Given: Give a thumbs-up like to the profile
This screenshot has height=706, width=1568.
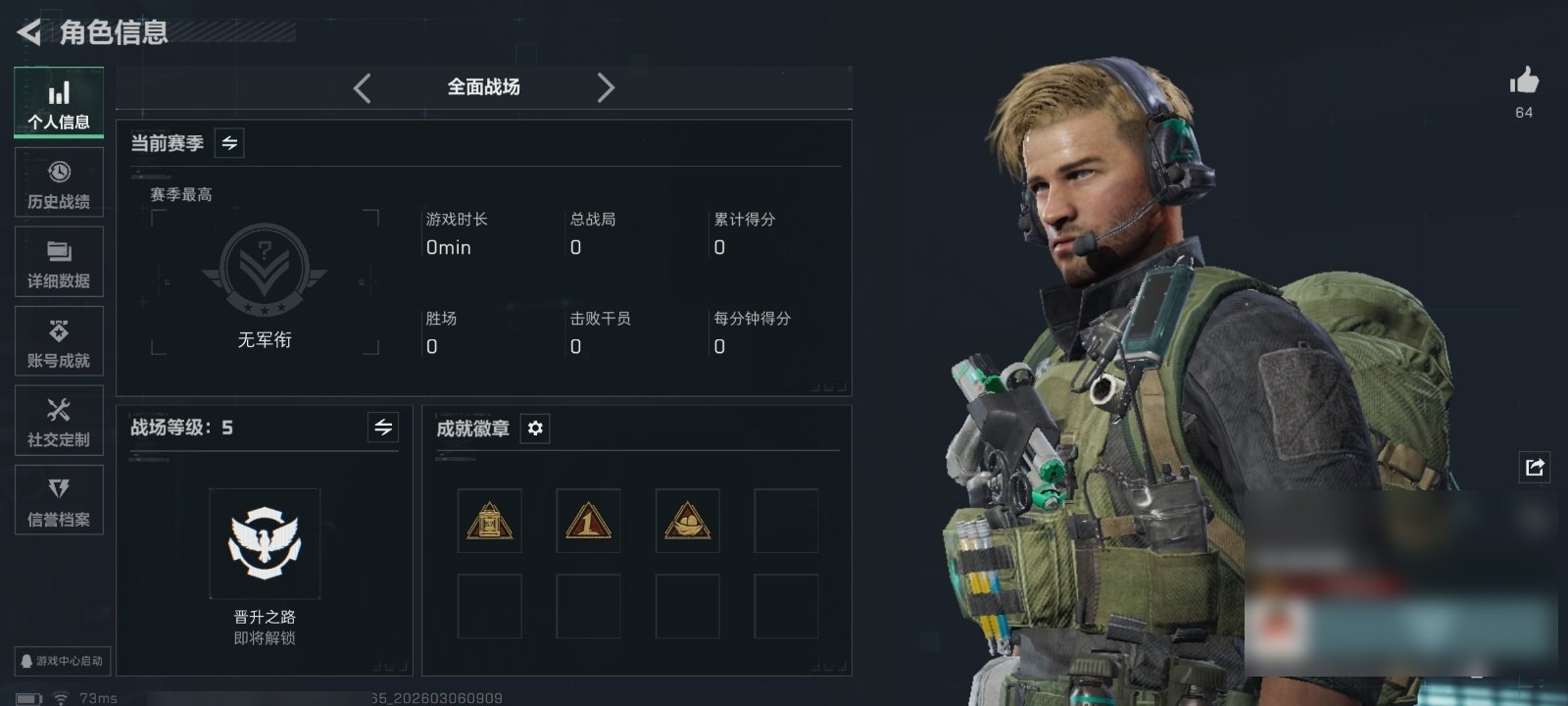Looking at the screenshot, I should click(x=1524, y=80).
